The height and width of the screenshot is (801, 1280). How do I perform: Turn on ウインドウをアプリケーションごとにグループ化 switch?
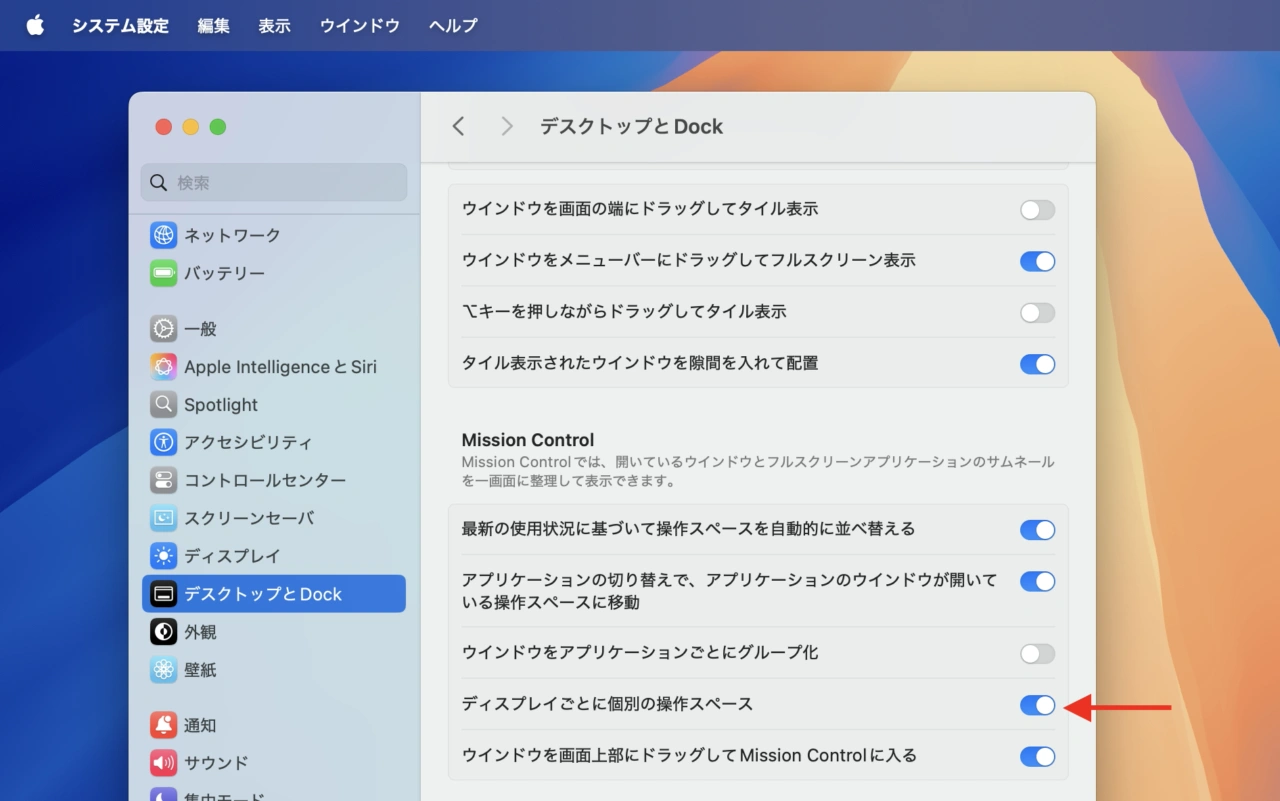[x=1037, y=654]
